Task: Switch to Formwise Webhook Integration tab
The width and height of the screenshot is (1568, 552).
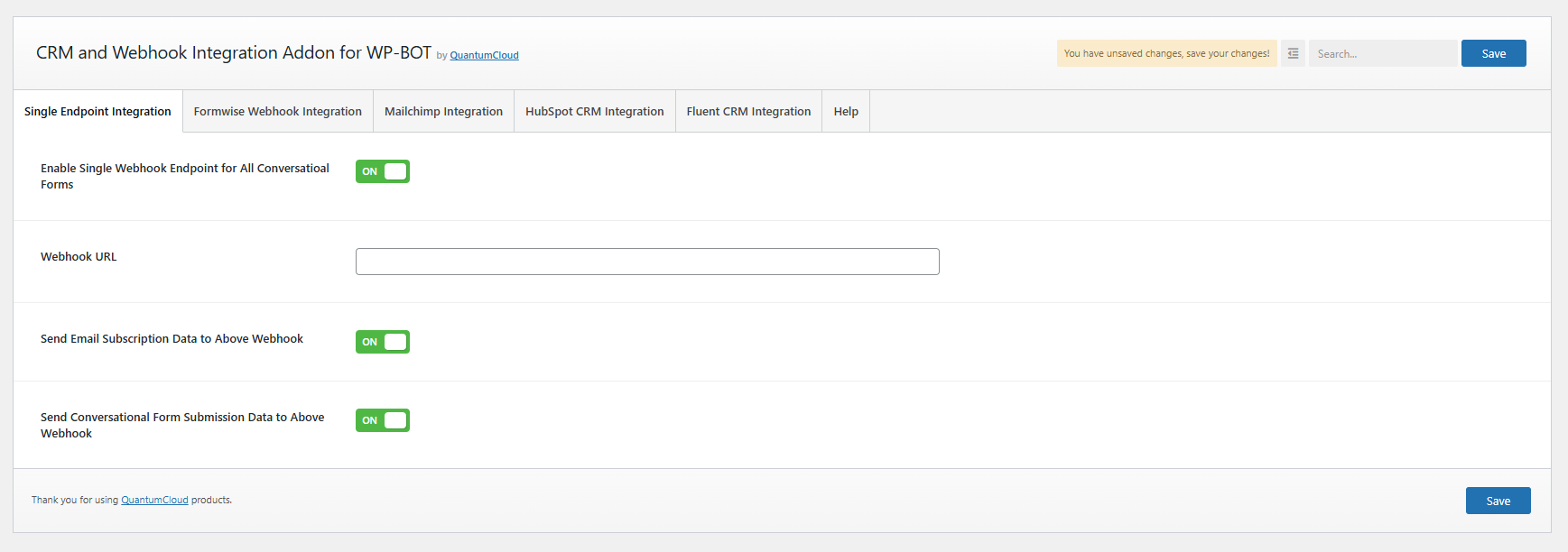Action: 277,112
